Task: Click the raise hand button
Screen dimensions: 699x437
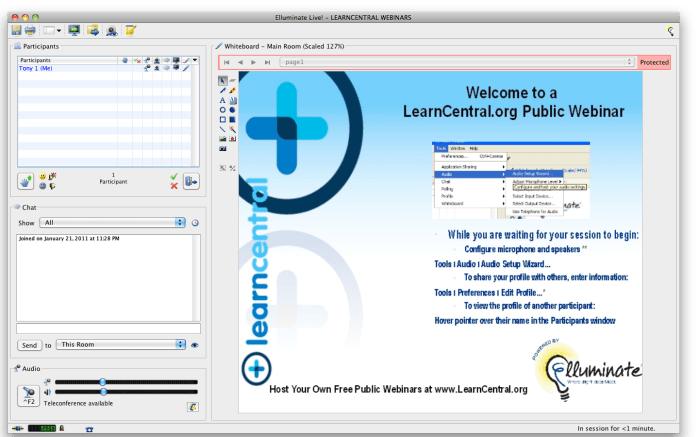Action: (25, 181)
